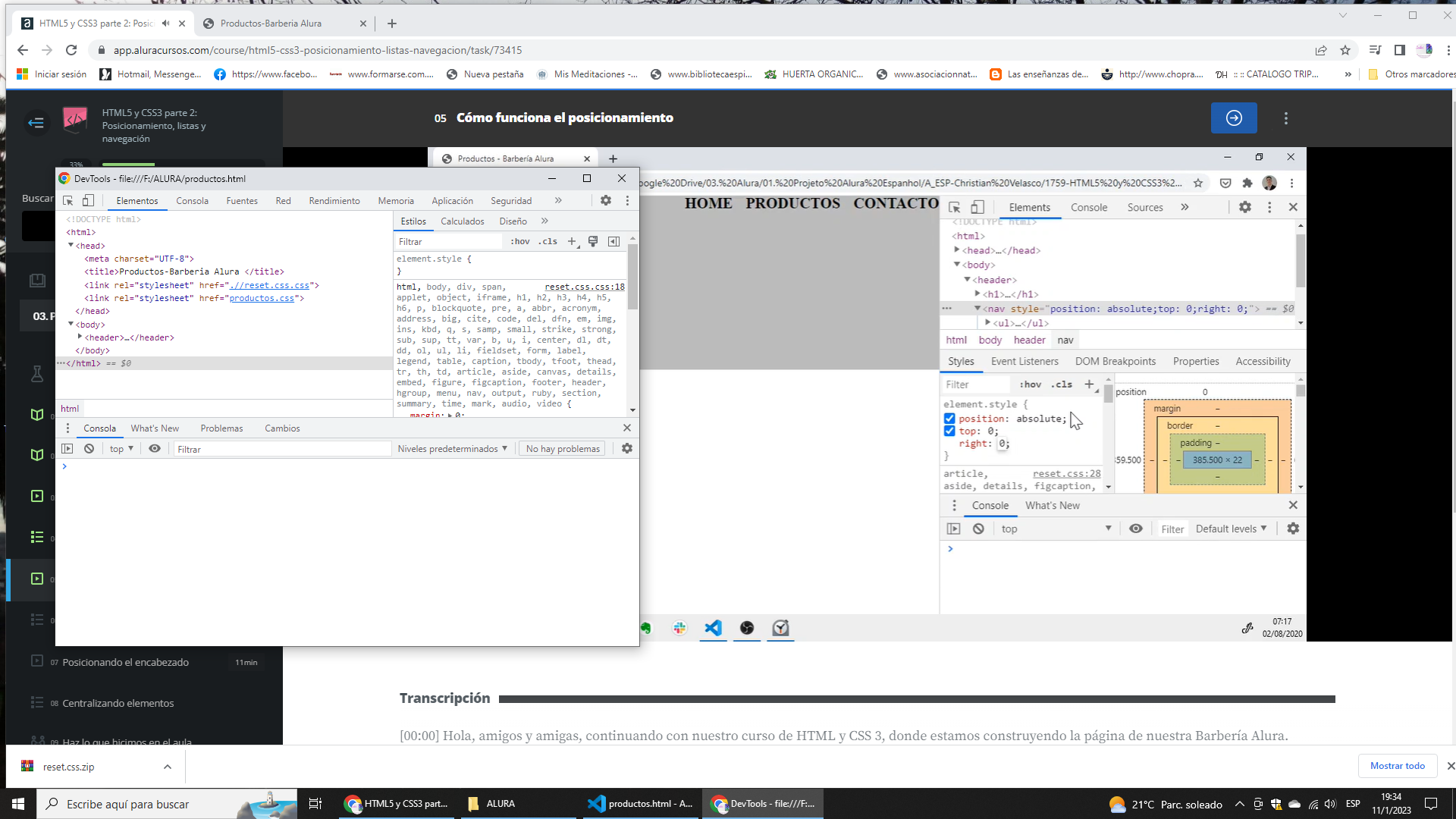The height and width of the screenshot is (819, 1456).
Task: Click the add new style rule icon
Action: coord(1089,385)
